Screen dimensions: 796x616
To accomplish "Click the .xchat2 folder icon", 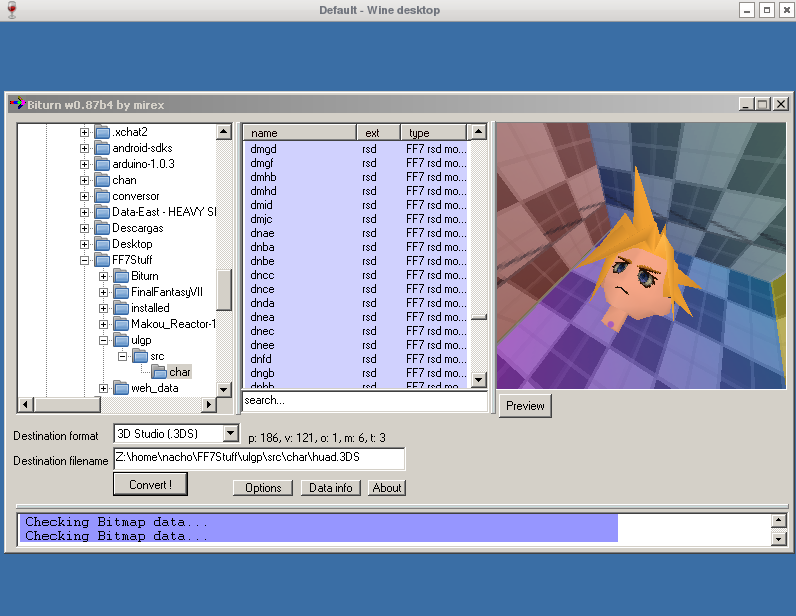I will (103, 132).
